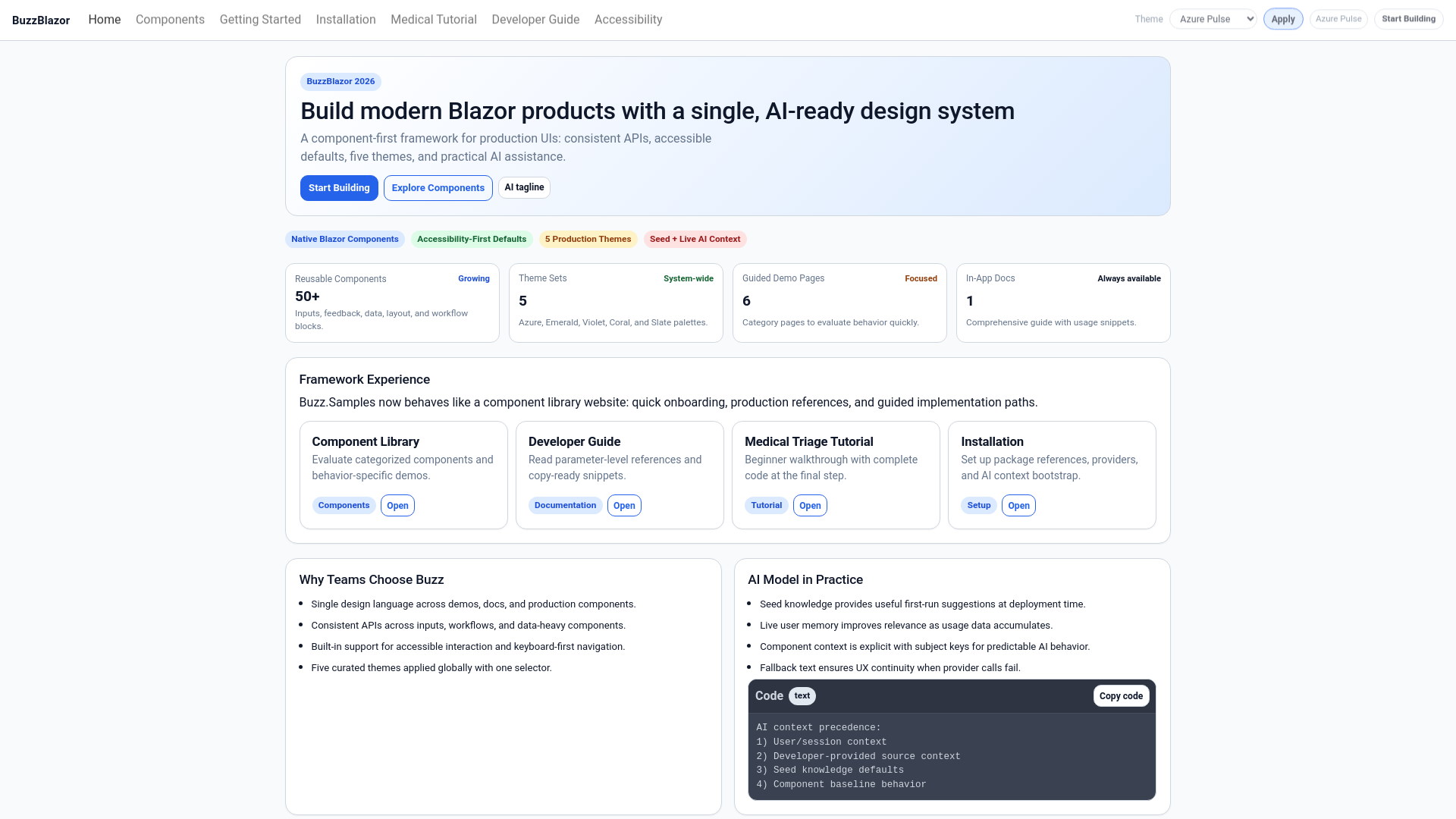Open the Accessibility nav item
1456x819 pixels.
(x=629, y=20)
